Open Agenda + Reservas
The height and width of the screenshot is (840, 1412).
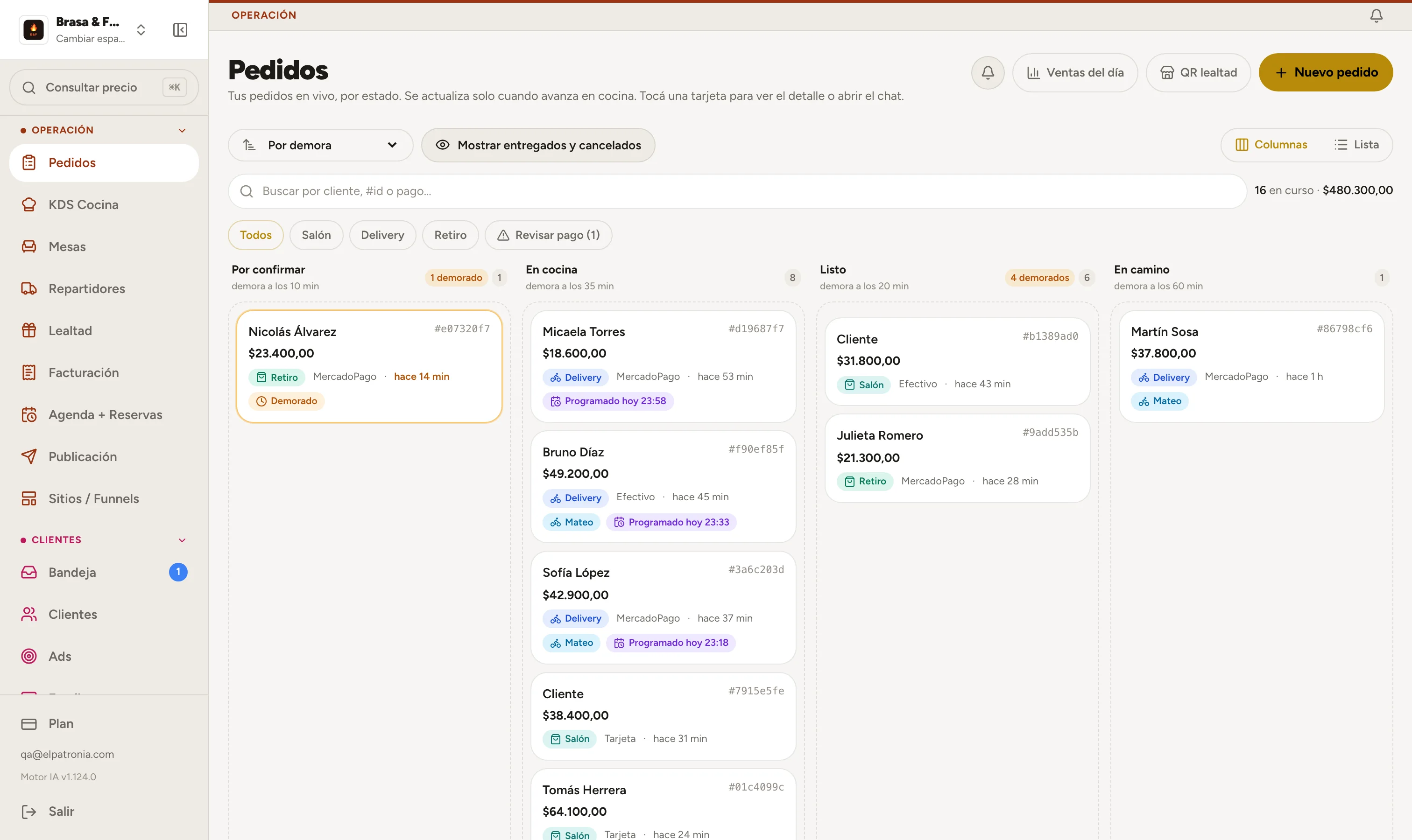click(x=104, y=414)
